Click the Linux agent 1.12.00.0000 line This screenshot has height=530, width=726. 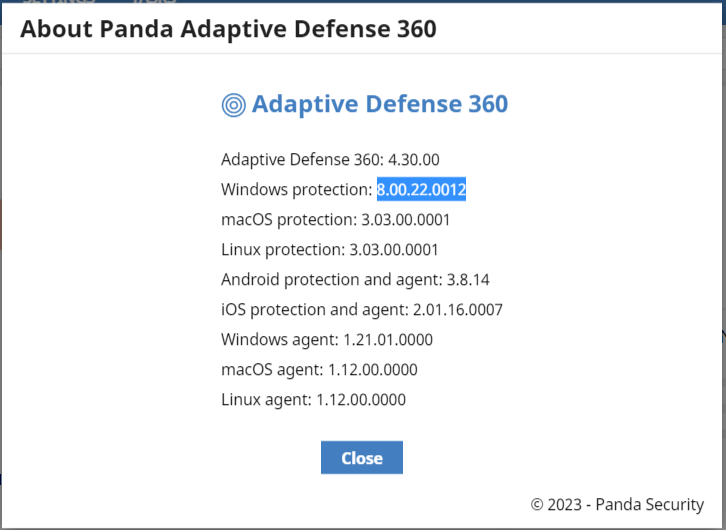313,399
